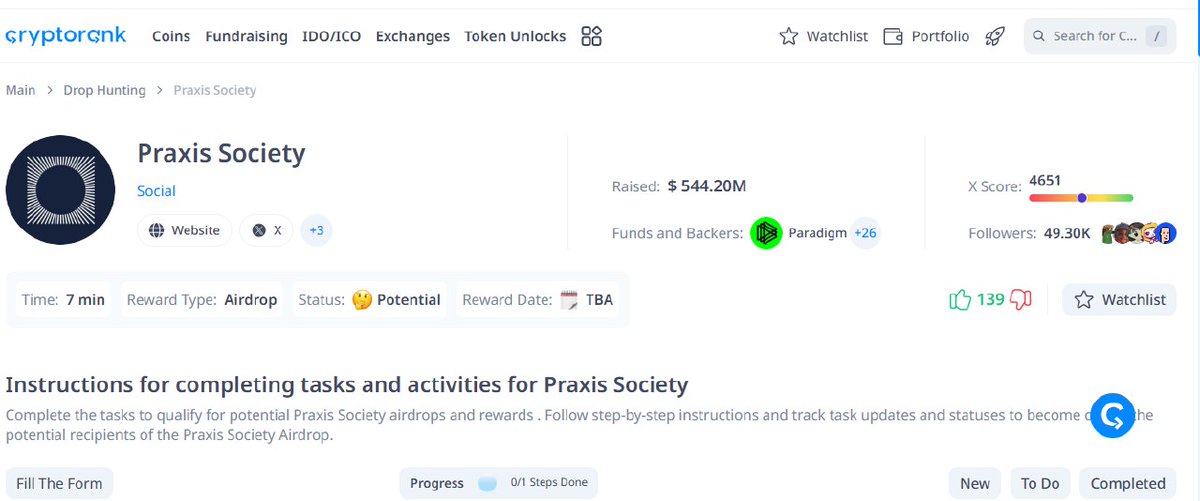Expand the +3 additional links badge
Viewport: 1200px width, 501px height.
(316, 230)
